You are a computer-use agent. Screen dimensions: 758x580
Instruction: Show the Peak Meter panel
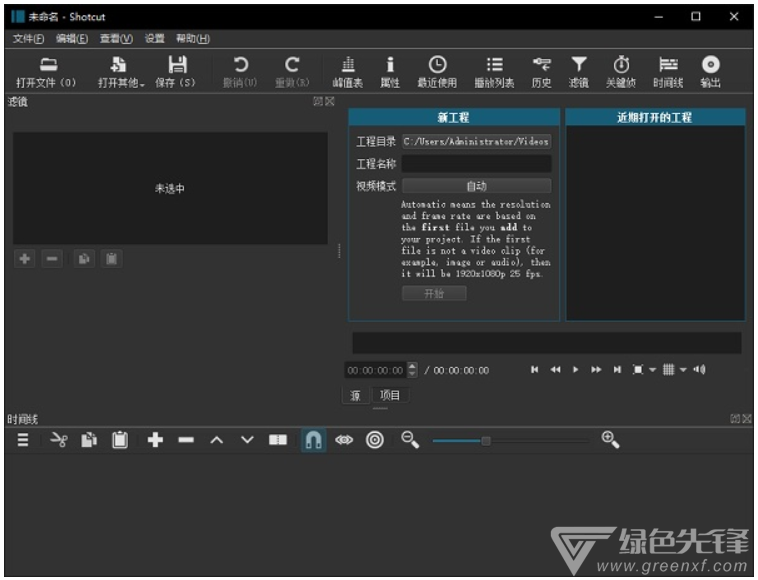pos(348,72)
